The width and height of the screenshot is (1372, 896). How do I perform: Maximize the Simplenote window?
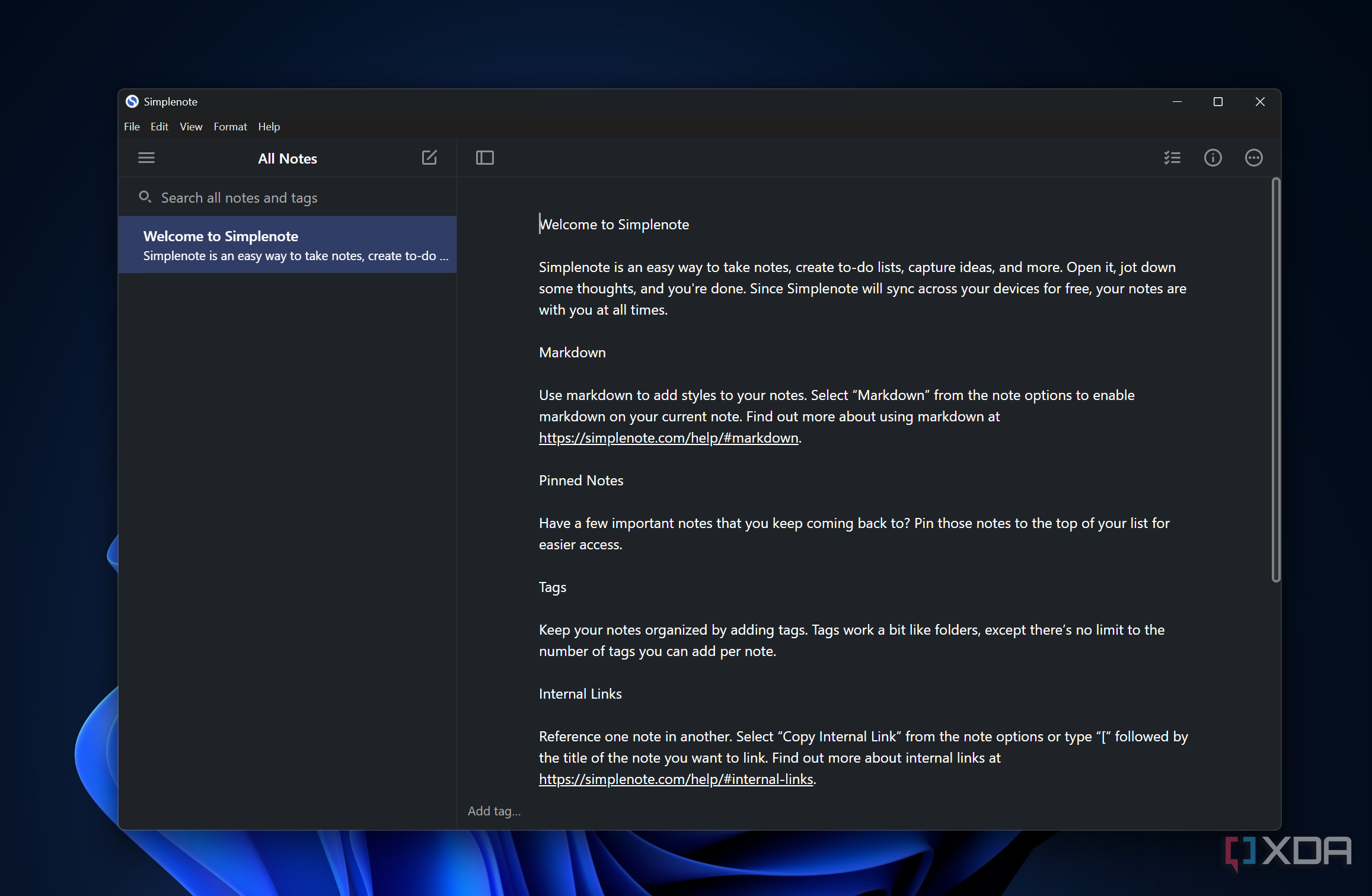[x=1218, y=102]
